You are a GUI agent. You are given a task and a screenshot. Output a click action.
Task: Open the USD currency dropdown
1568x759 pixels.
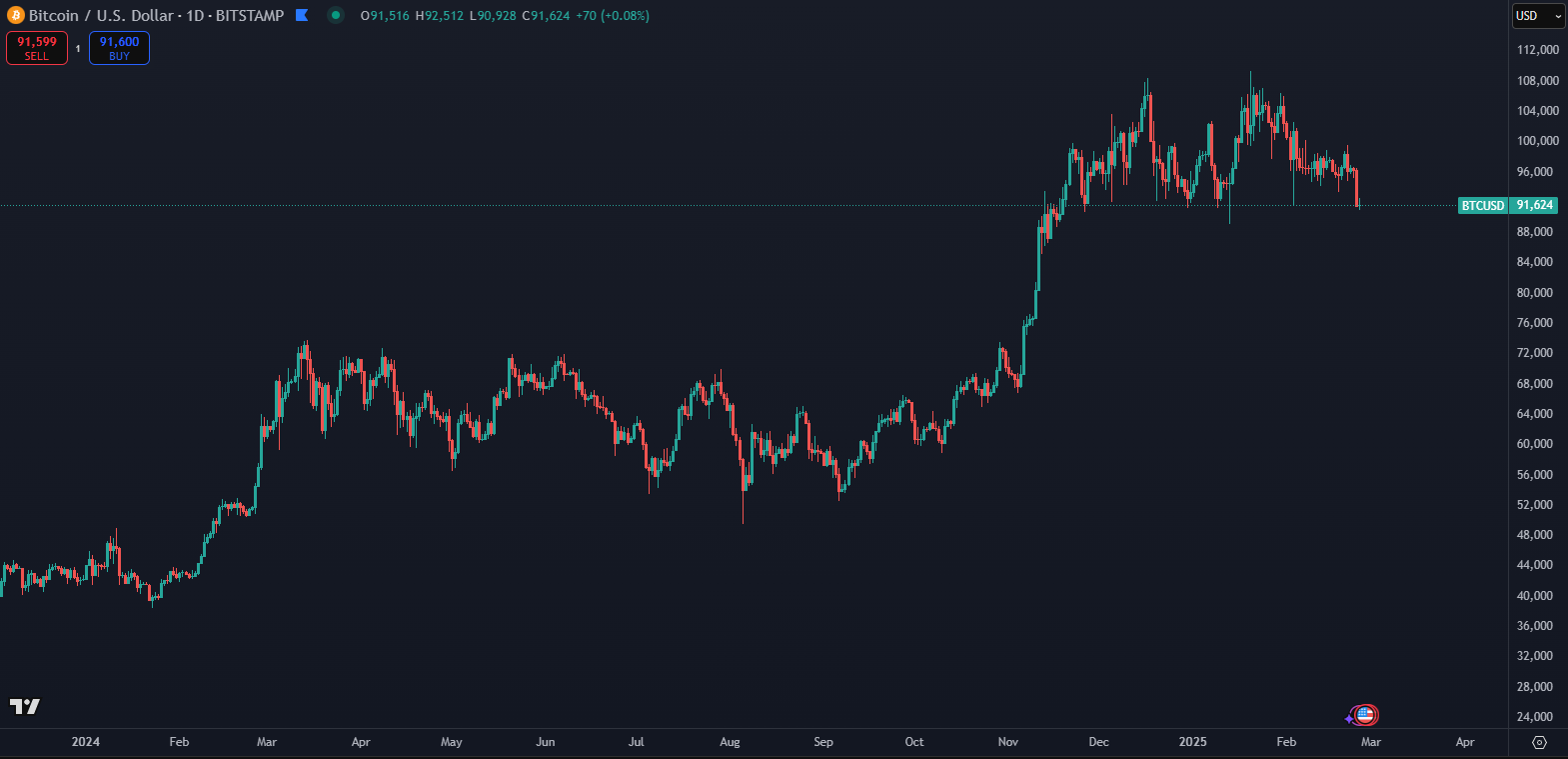(x=1537, y=15)
